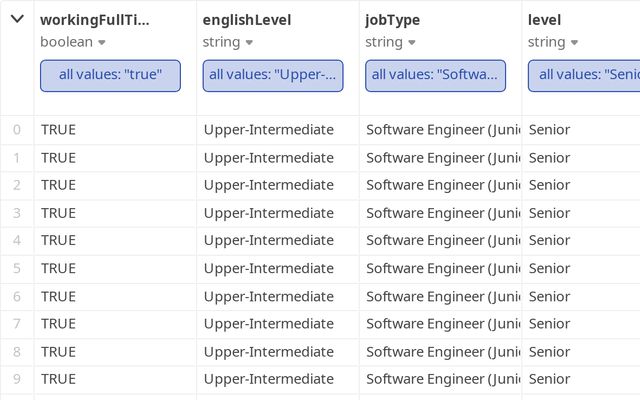Click Senior cell in row 9
Screen dimensions: 640x400
549,379
